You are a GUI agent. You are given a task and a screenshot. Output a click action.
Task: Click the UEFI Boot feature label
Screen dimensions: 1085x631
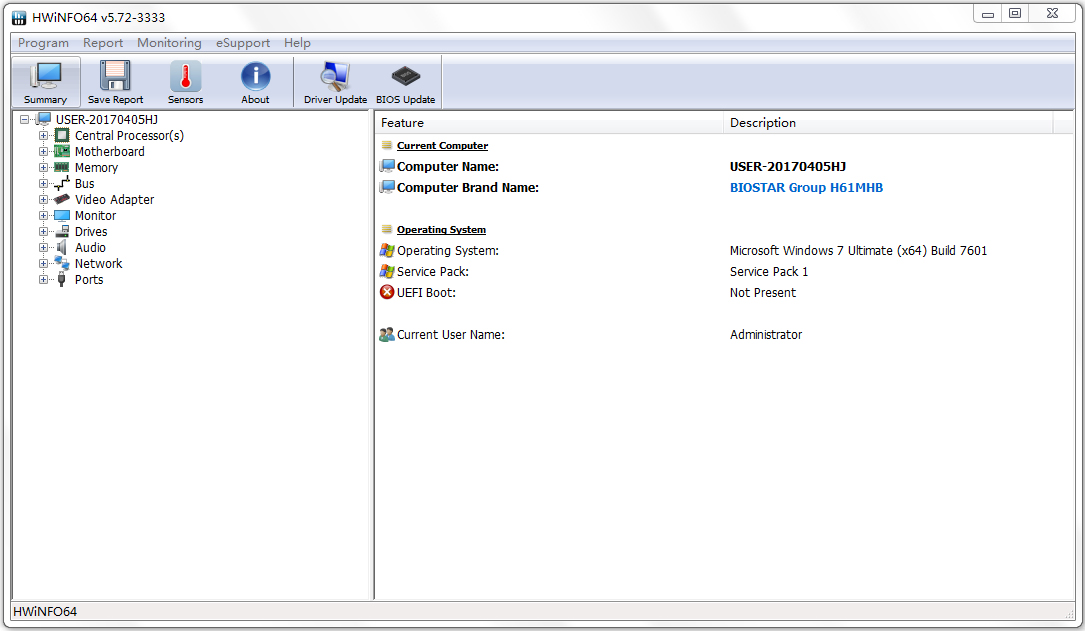pyautogui.click(x=426, y=293)
